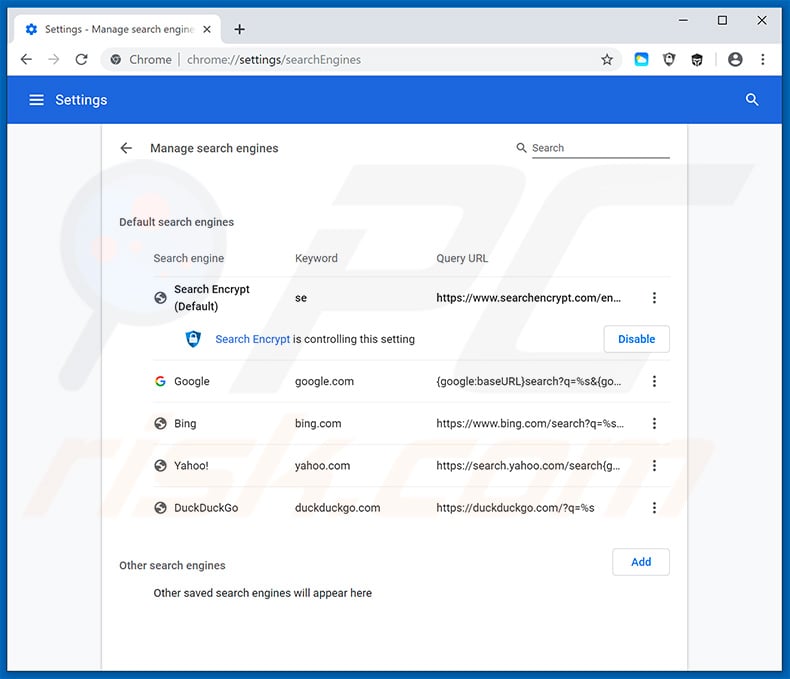Open the Search Encrypt extension link
The height and width of the screenshot is (679, 790).
[252, 339]
